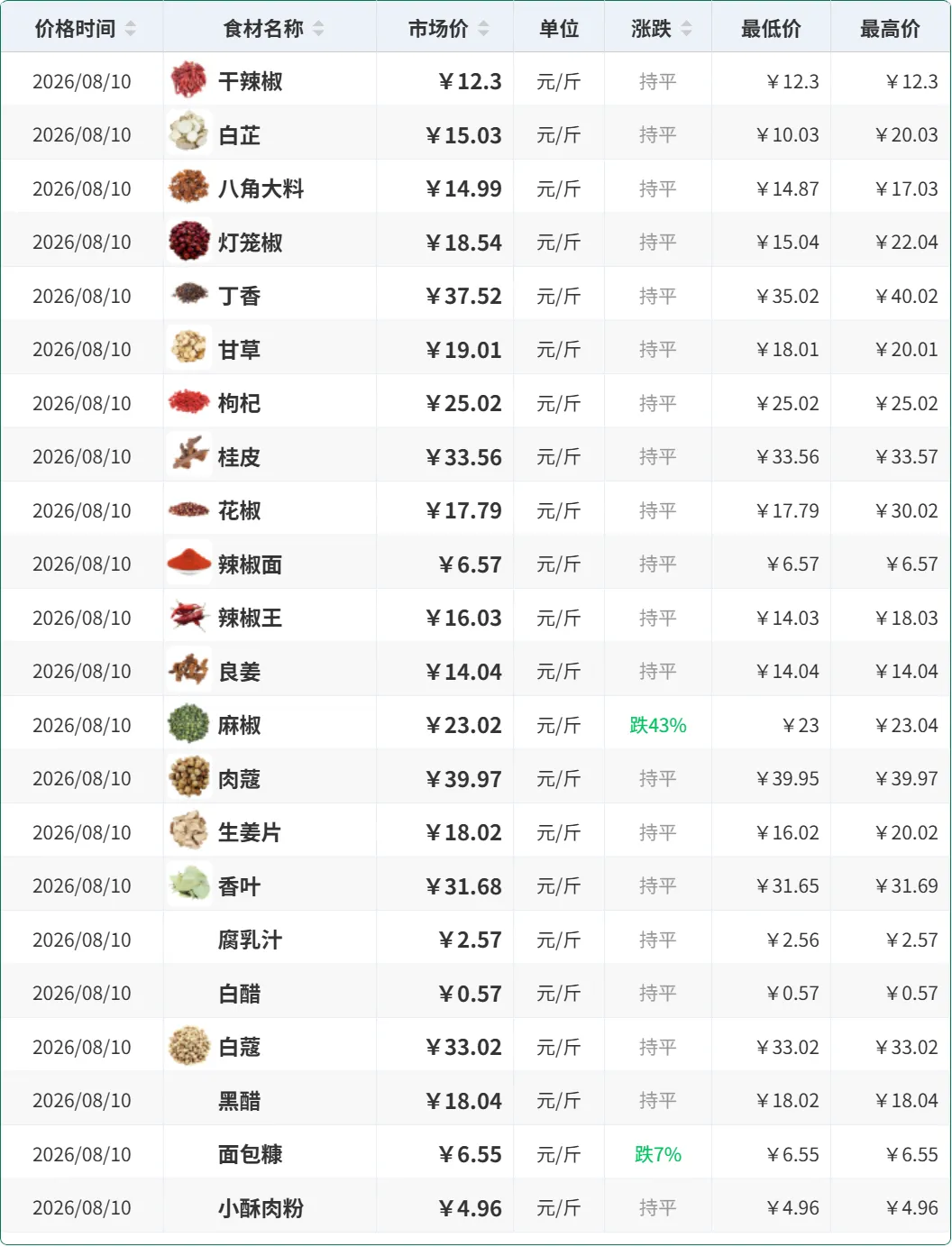This screenshot has width=952, height=1247.
Task: Click the 麻椒 green peppercorn image
Action: [x=189, y=725]
